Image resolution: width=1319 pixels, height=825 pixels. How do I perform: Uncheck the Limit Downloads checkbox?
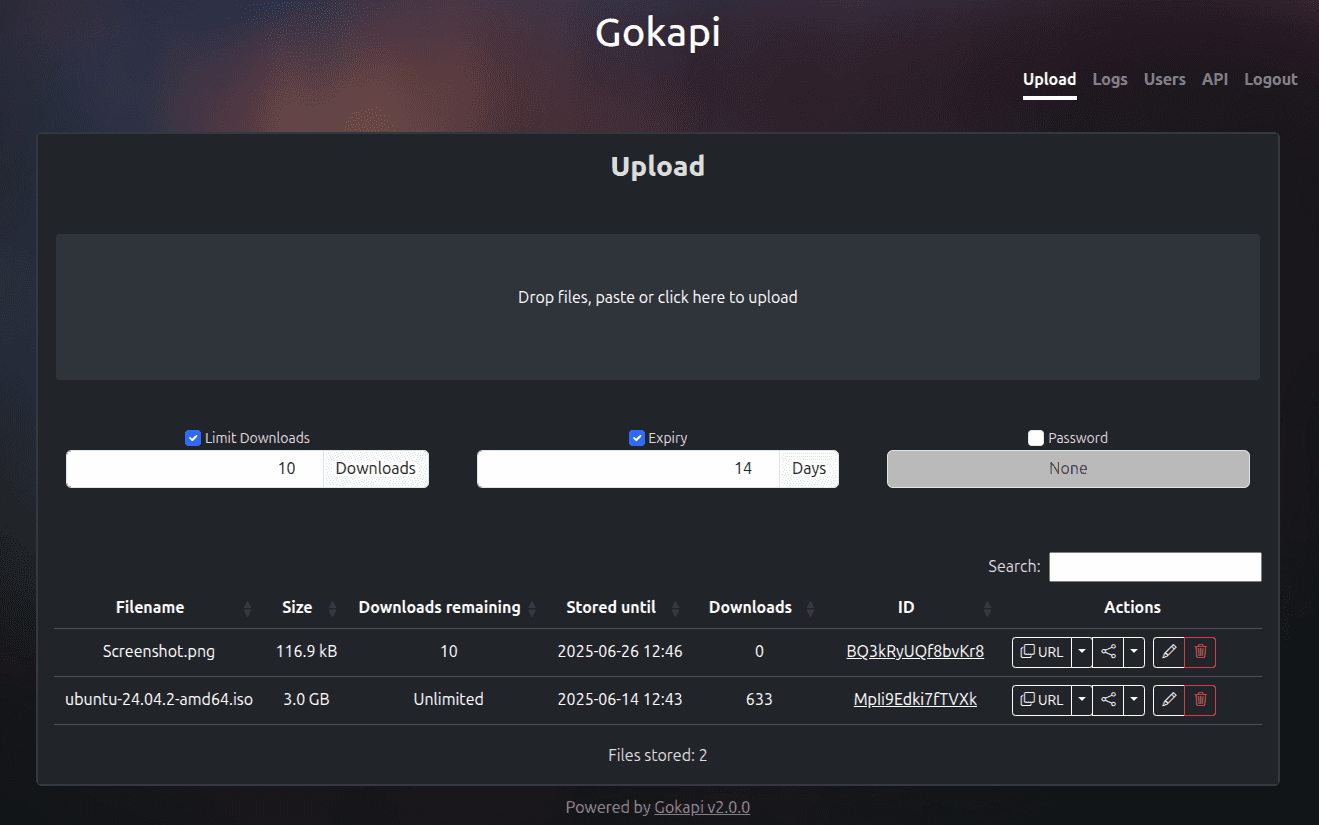pyautogui.click(x=191, y=437)
